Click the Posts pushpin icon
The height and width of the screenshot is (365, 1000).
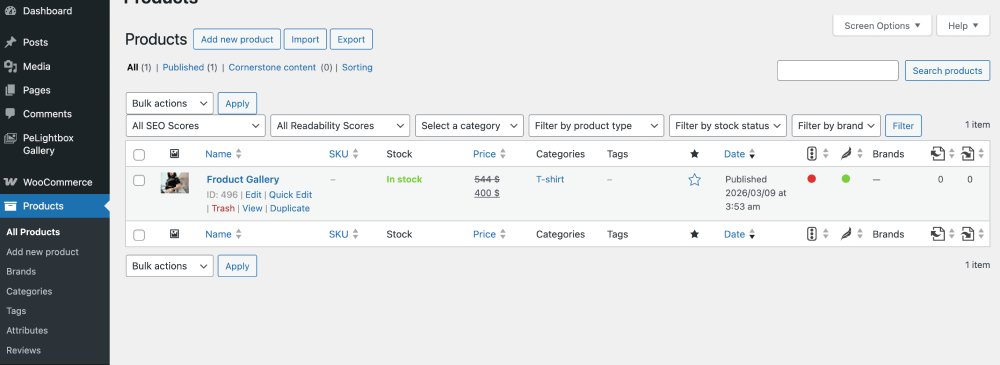tap(10, 42)
